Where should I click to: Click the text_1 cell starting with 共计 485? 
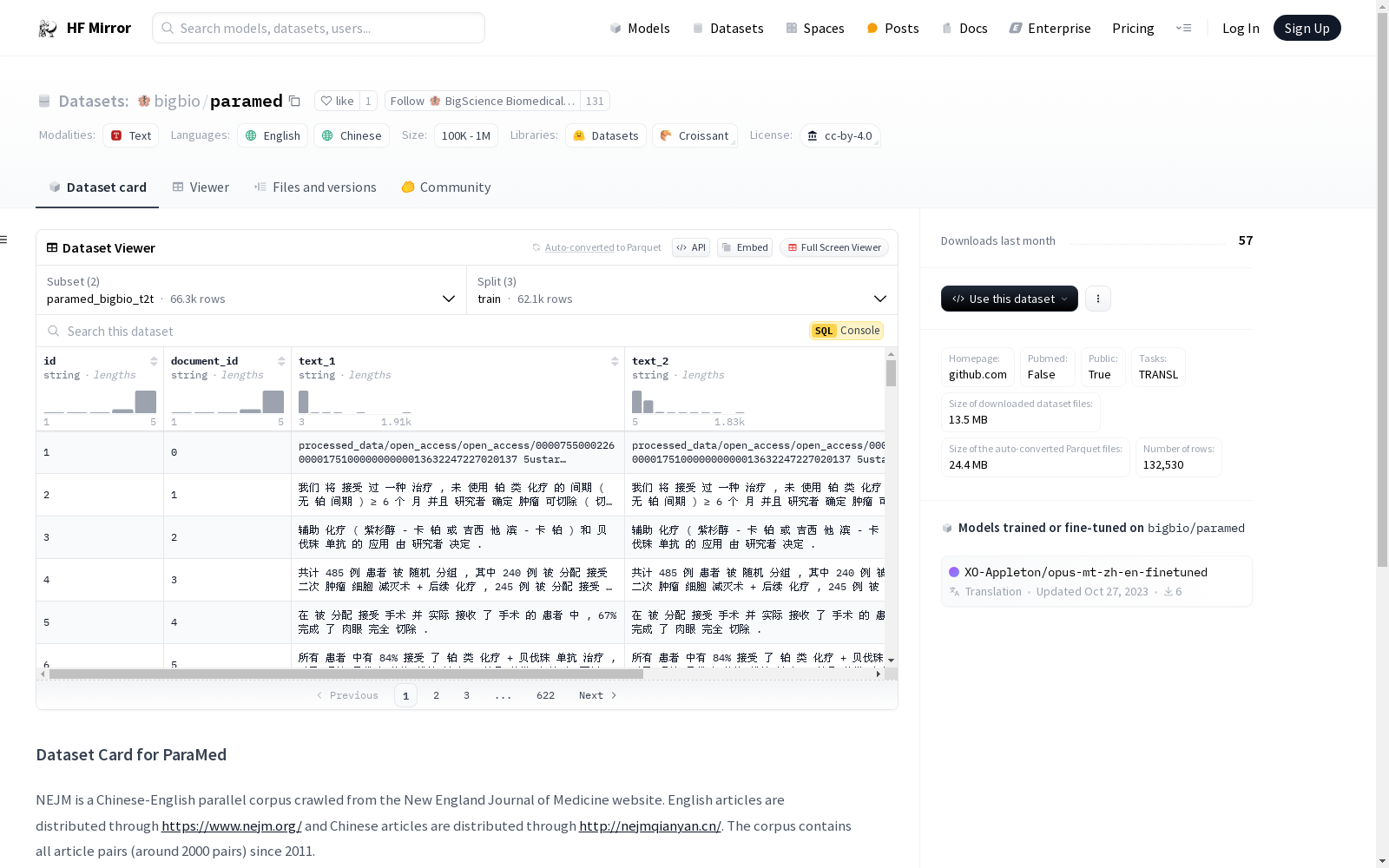click(x=458, y=580)
